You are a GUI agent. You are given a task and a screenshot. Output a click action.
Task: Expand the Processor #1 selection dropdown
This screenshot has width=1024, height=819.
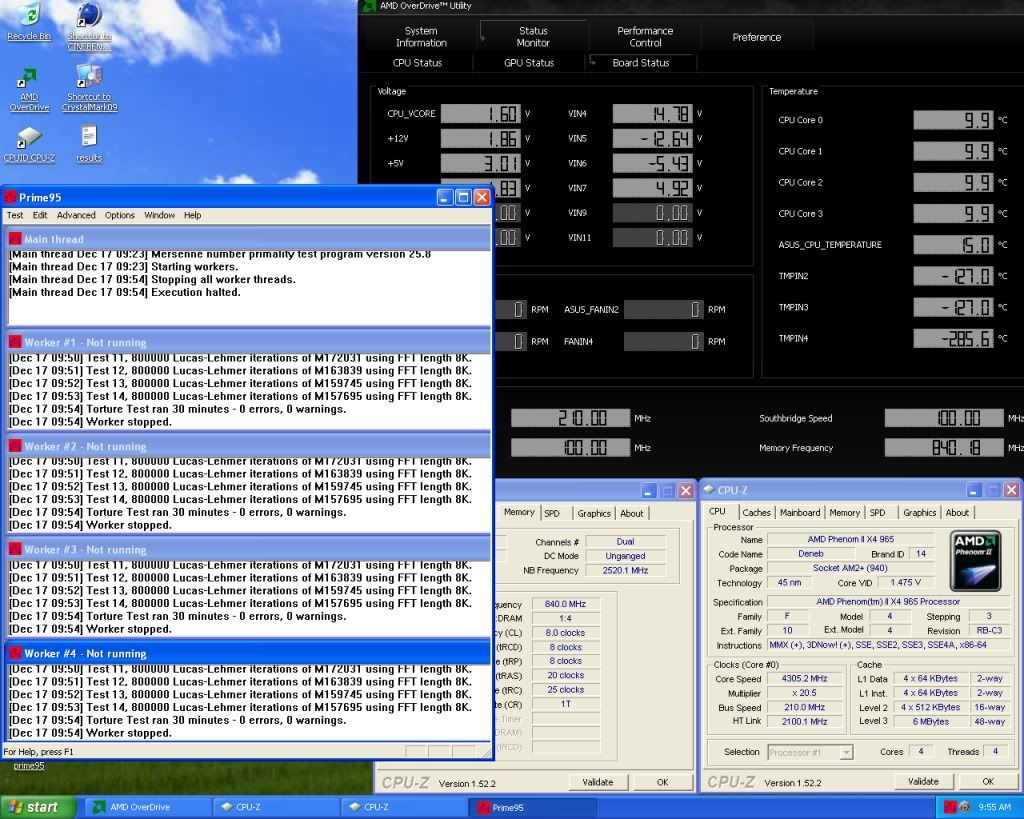click(x=810, y=752)
